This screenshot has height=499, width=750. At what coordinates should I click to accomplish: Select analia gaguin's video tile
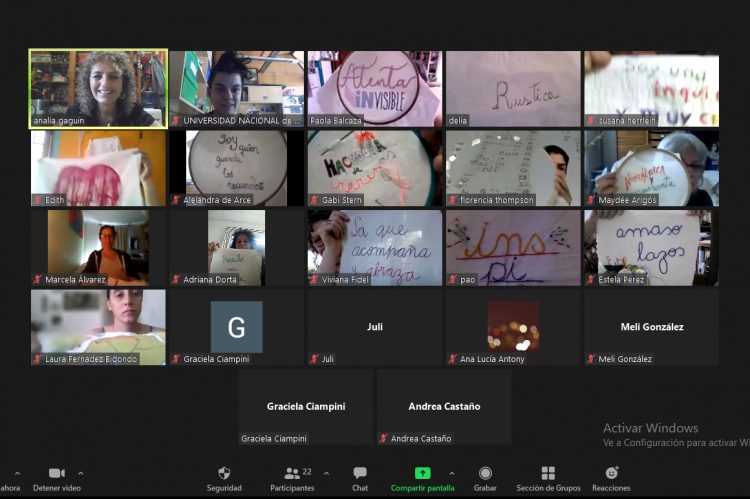(x=98, y=88)
